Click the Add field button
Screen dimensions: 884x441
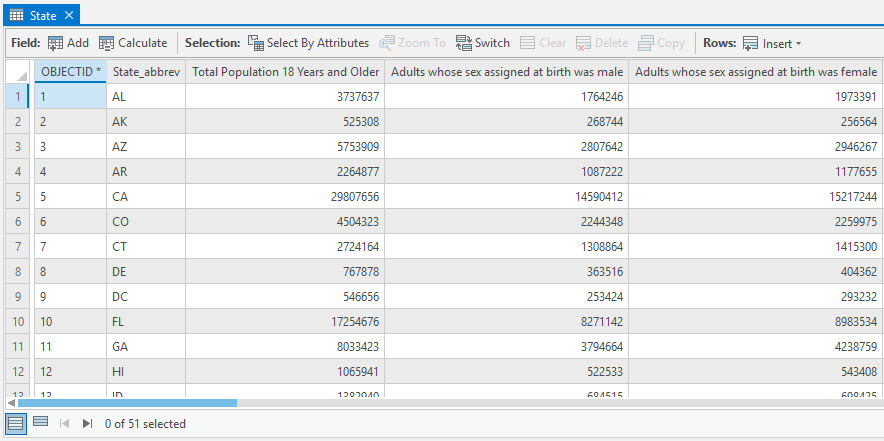pyautogui.click(x=68, y=43)
